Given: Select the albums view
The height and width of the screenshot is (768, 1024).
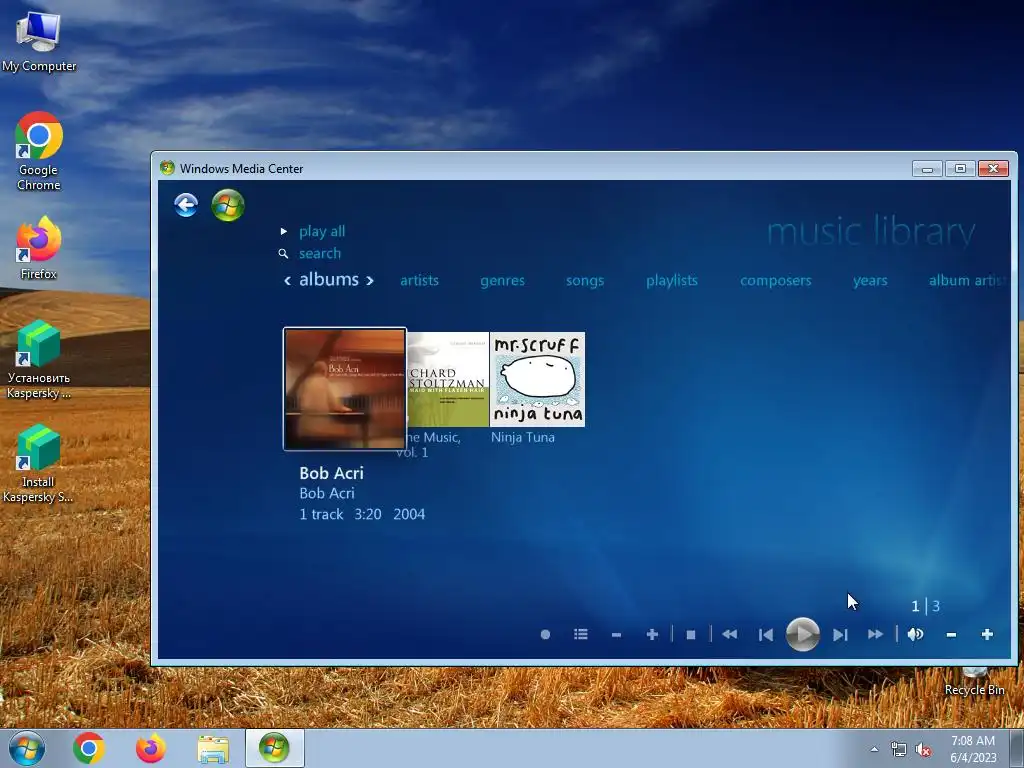Looking at the screenshot, I should pyautogui.click(x=329, y=280).
